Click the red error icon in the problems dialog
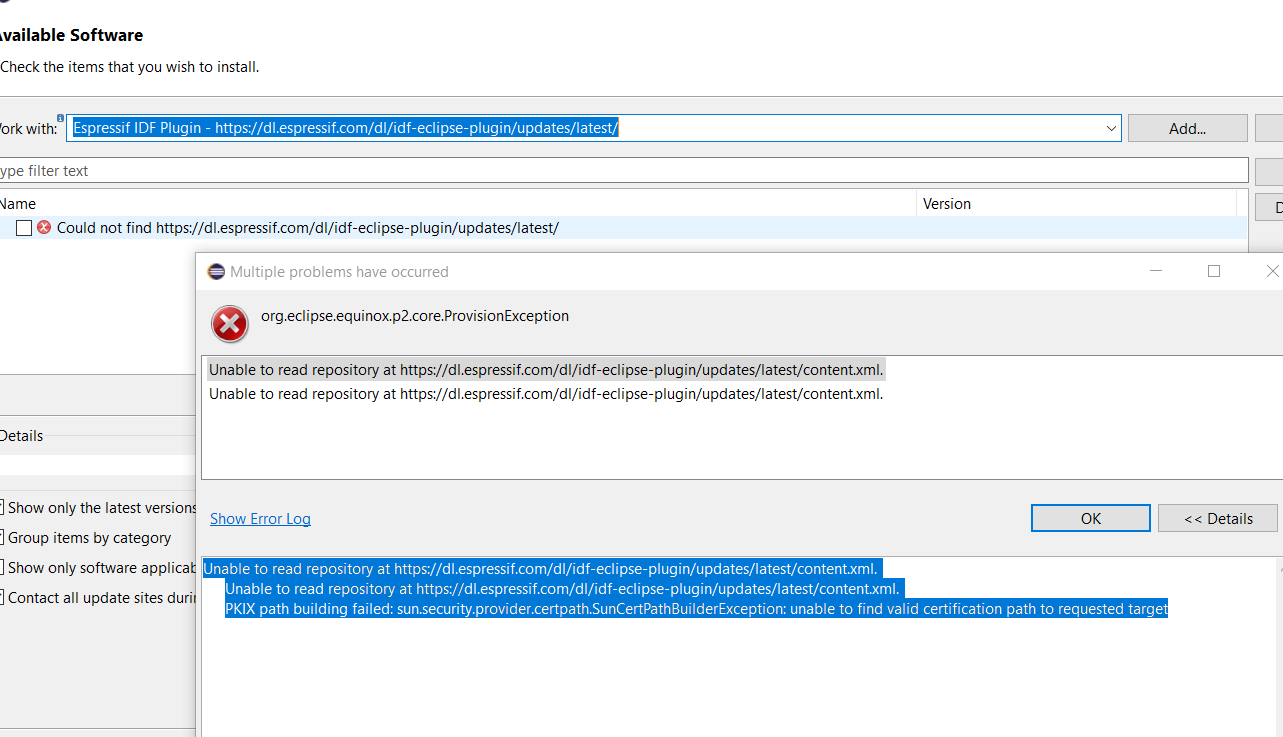This screenshot has width=1283, height=737. pyautogui.click(x=230, y=324)
